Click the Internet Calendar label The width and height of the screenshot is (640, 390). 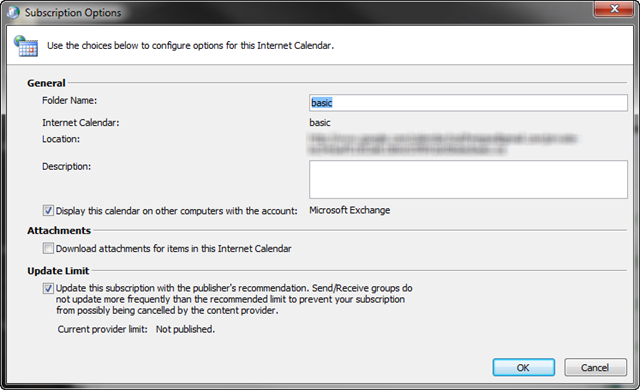[80, 123]
